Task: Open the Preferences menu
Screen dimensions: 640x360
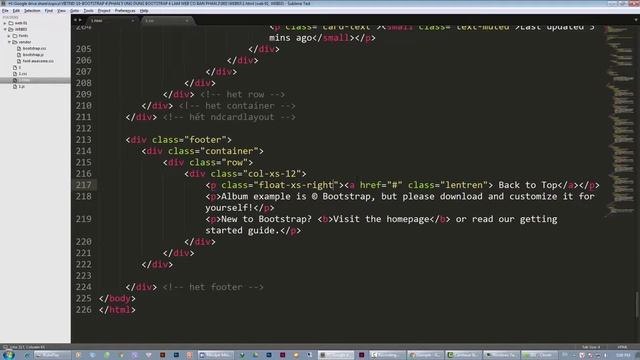Action: (x=124, y=11)
